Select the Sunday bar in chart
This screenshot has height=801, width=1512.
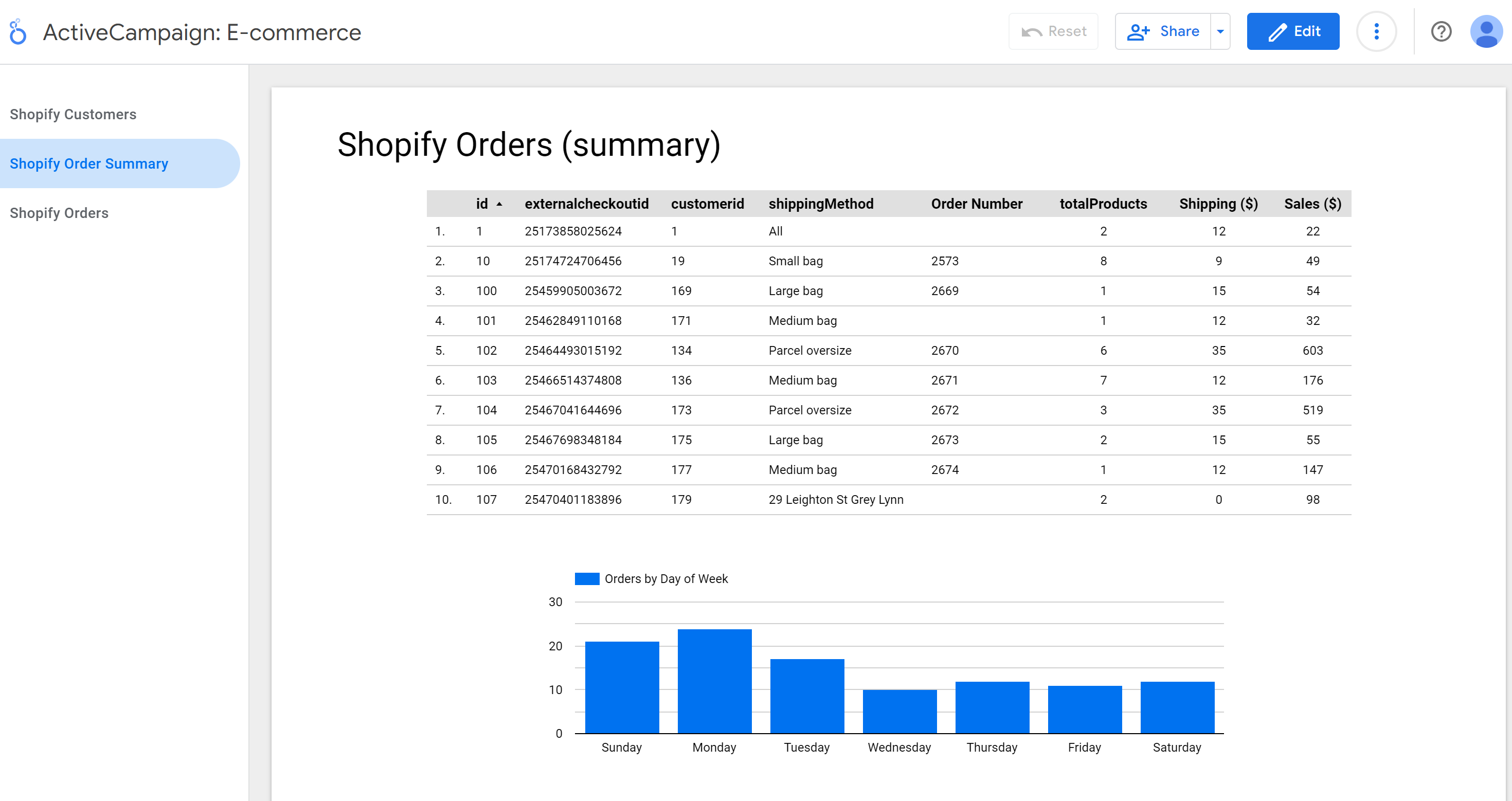(x=622, y=688)
